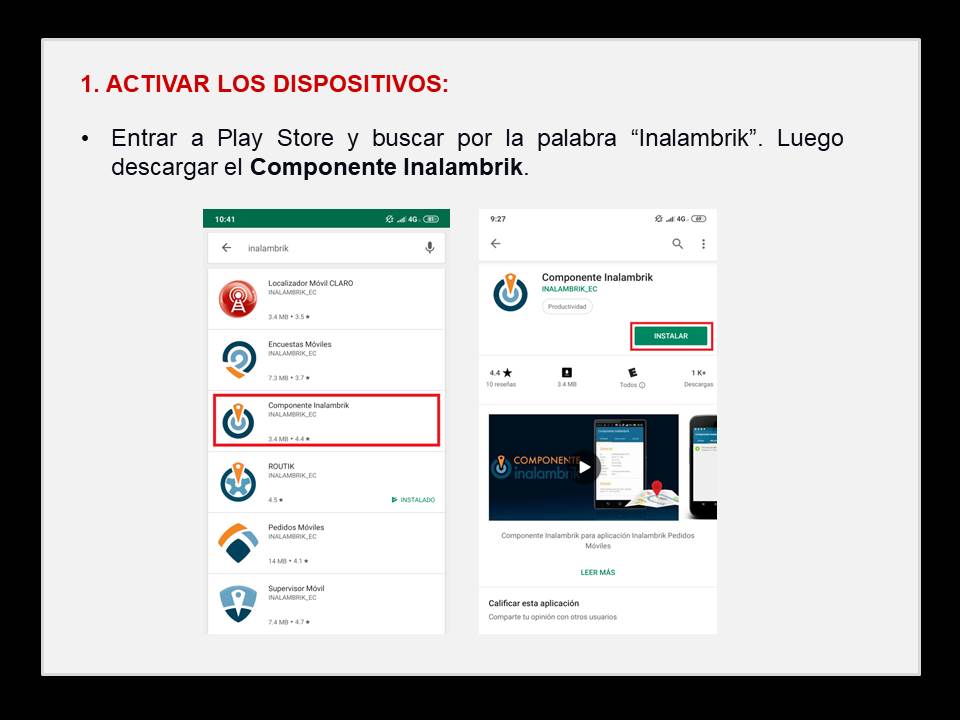Open Encuestas Móviles app icon

238,359
